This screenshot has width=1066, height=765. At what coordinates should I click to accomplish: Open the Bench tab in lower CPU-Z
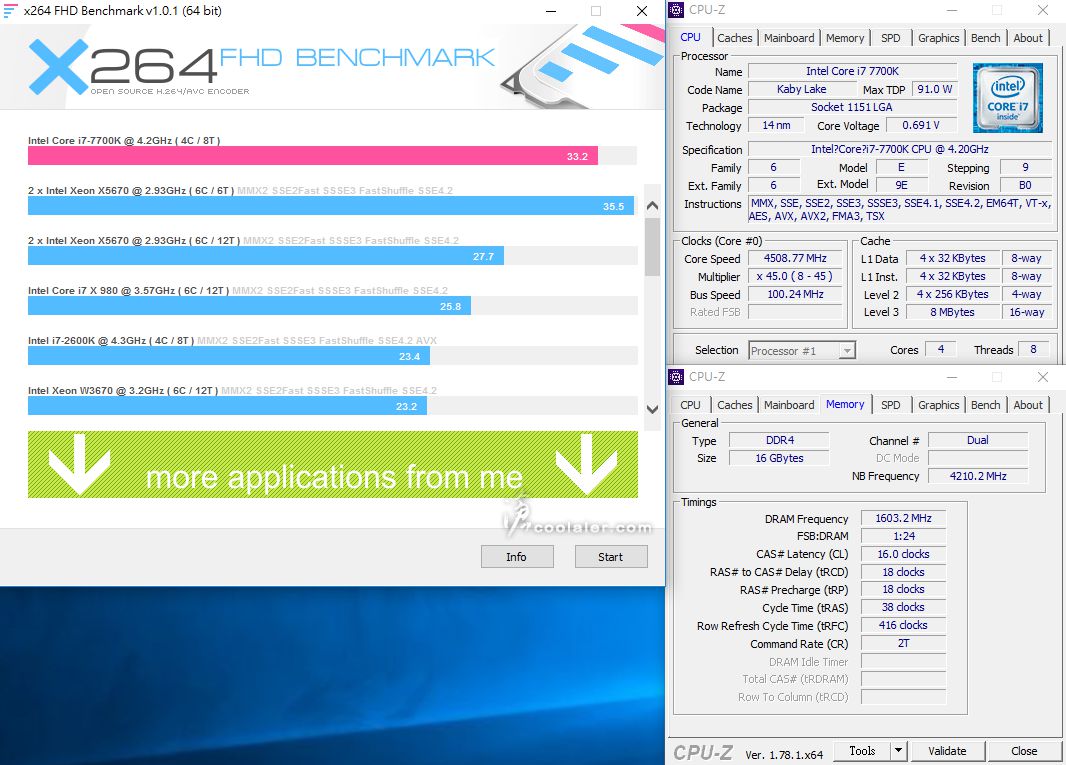click(x=985, y=405)
